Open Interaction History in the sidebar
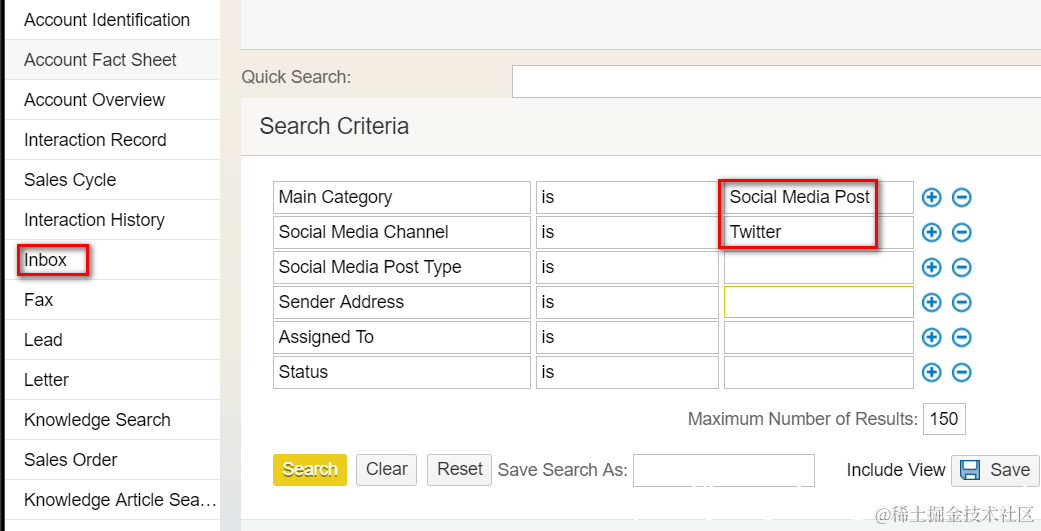The width and height of the screenshot is (1041, 531). [x=112, y=220]
